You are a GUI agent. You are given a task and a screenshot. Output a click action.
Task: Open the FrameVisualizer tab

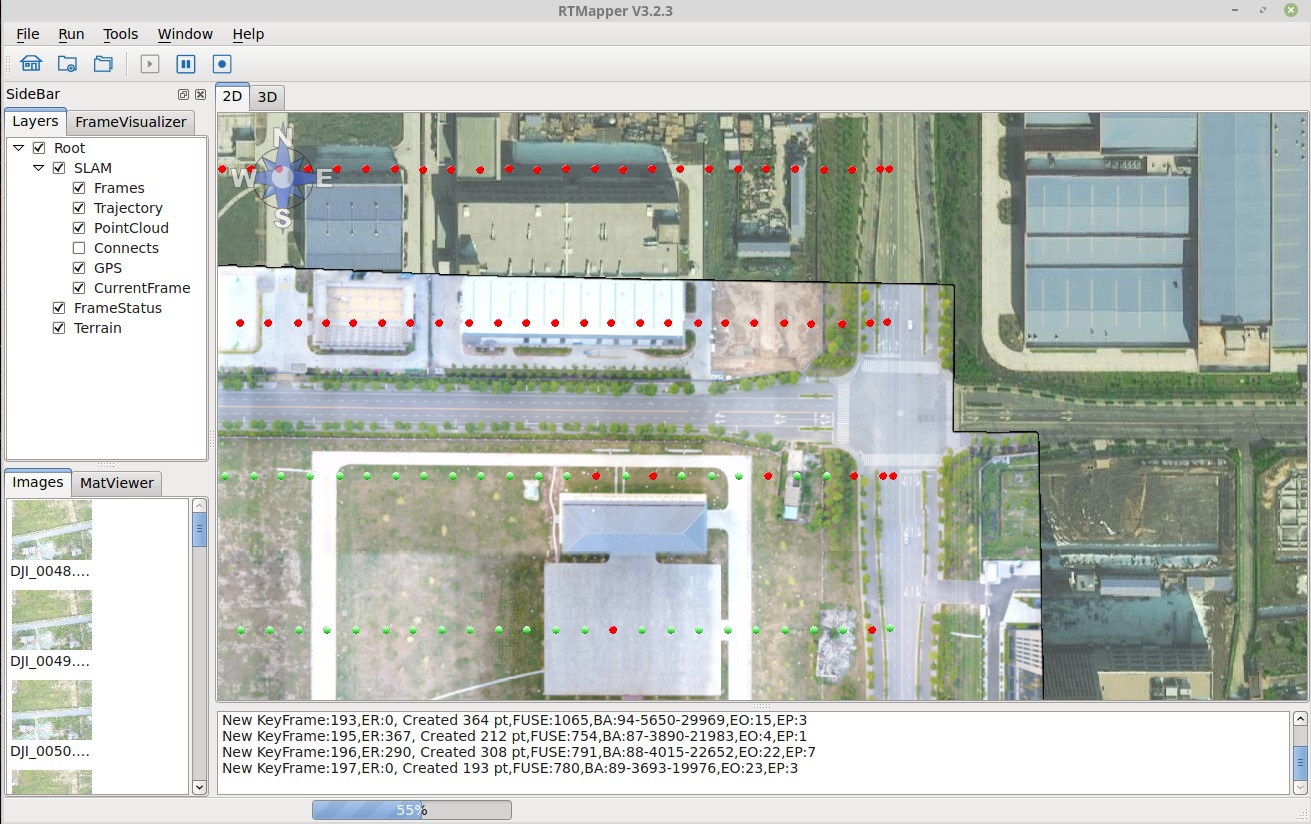[130, 122]
